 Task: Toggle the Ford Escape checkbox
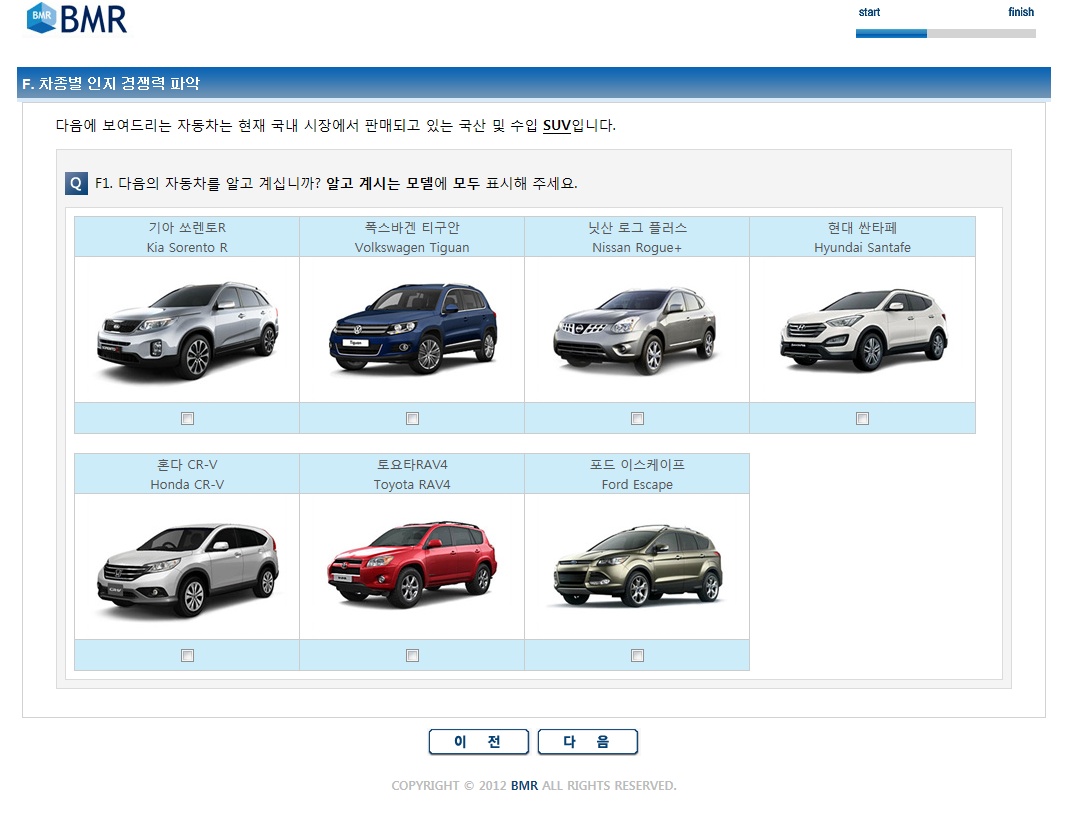pyautogui.click(x=637, y=656)
